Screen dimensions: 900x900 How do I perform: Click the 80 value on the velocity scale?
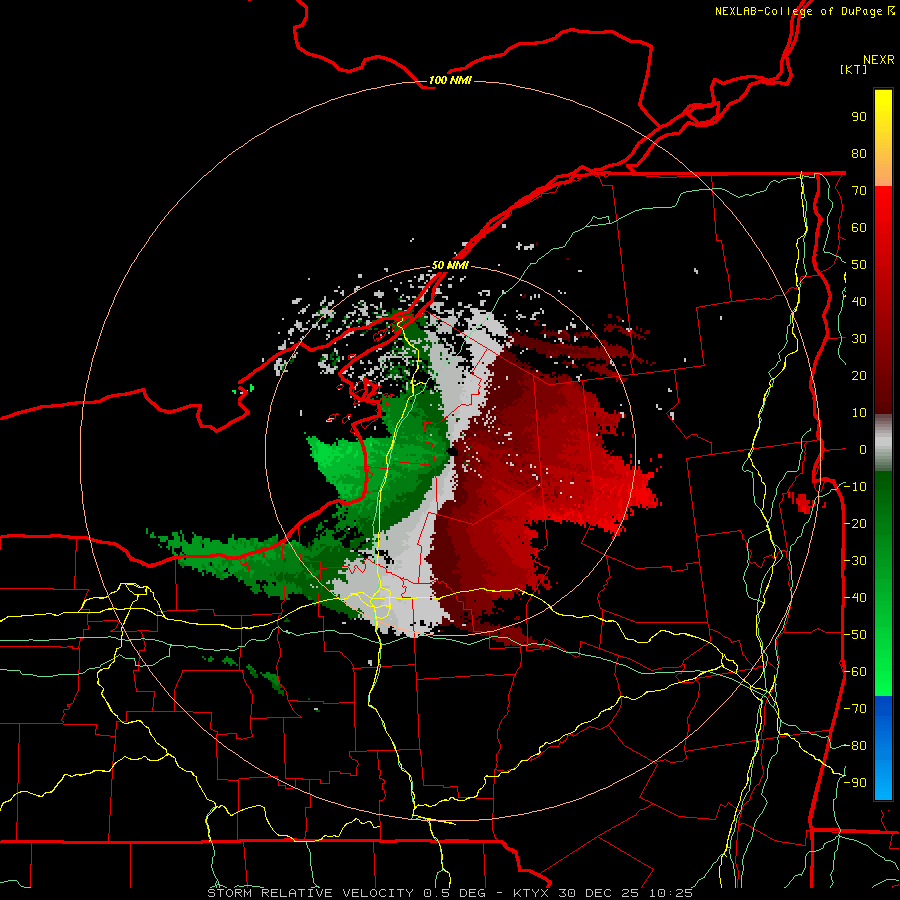click(859, 154)
